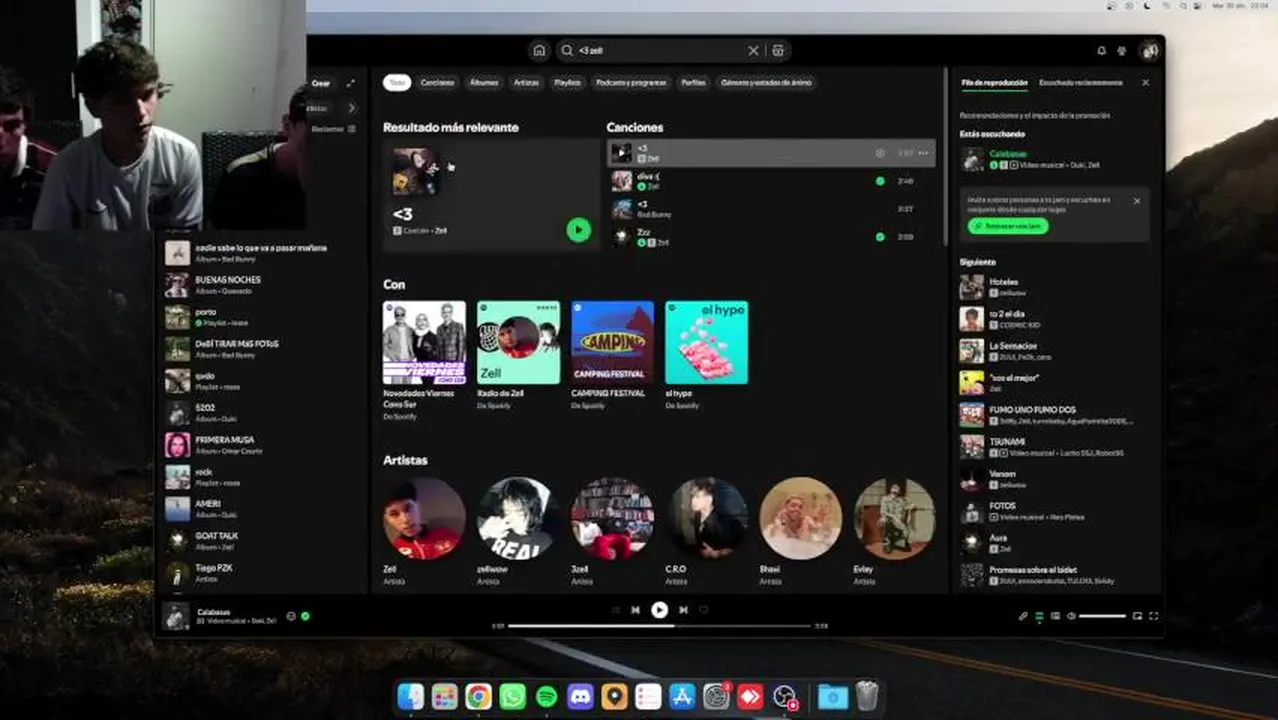Image resolution: width=1278 pixels, height=720 pixels.
Task: Select the Playlists filter chip
Action: pos(568,83)
